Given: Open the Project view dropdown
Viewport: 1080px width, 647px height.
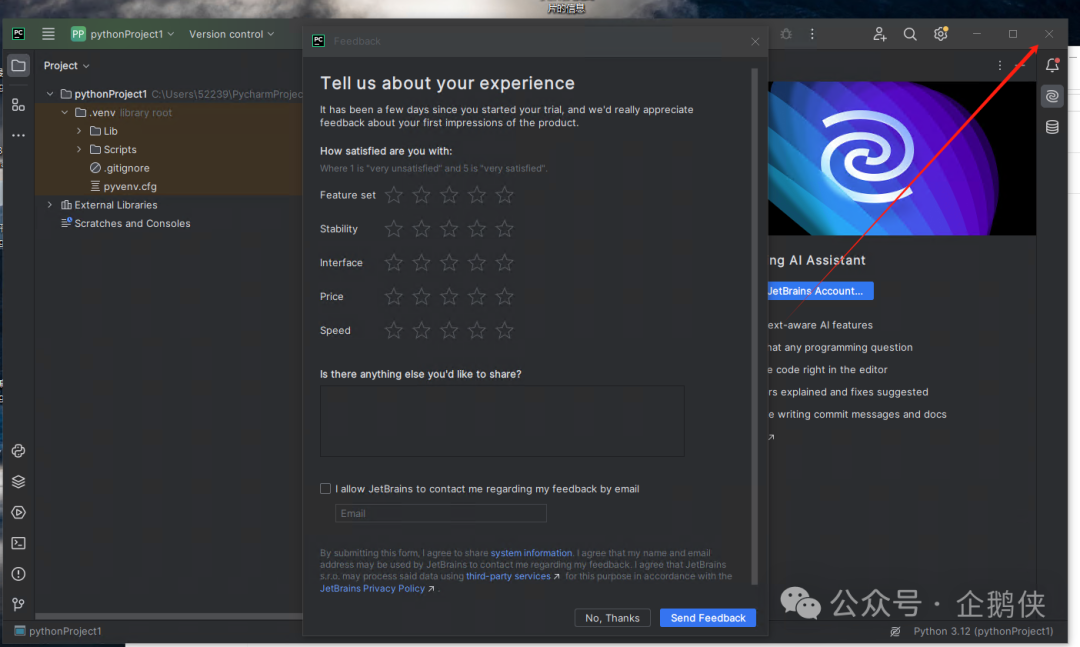Looking at the screenshot, I should (67, 65).
